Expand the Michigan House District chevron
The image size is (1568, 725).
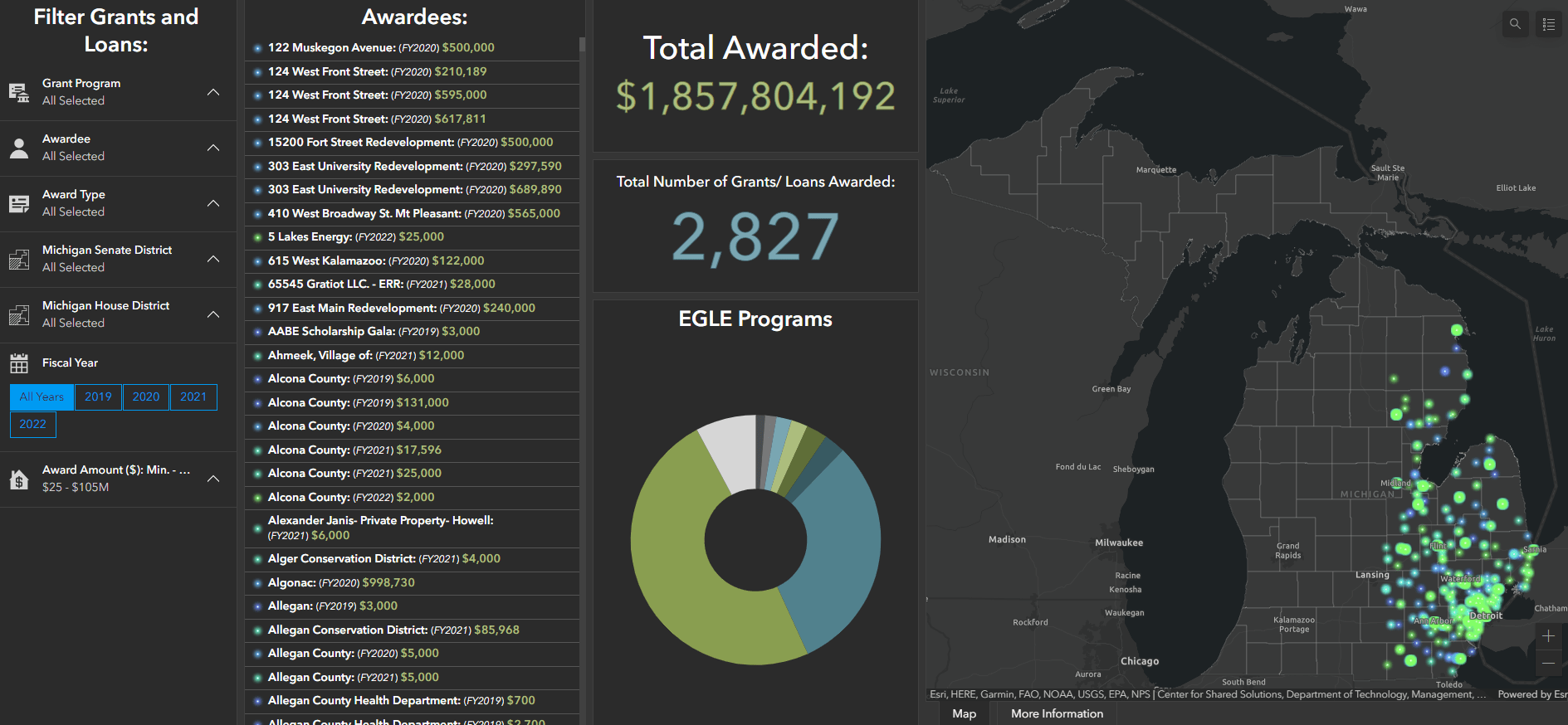(213, 314)
